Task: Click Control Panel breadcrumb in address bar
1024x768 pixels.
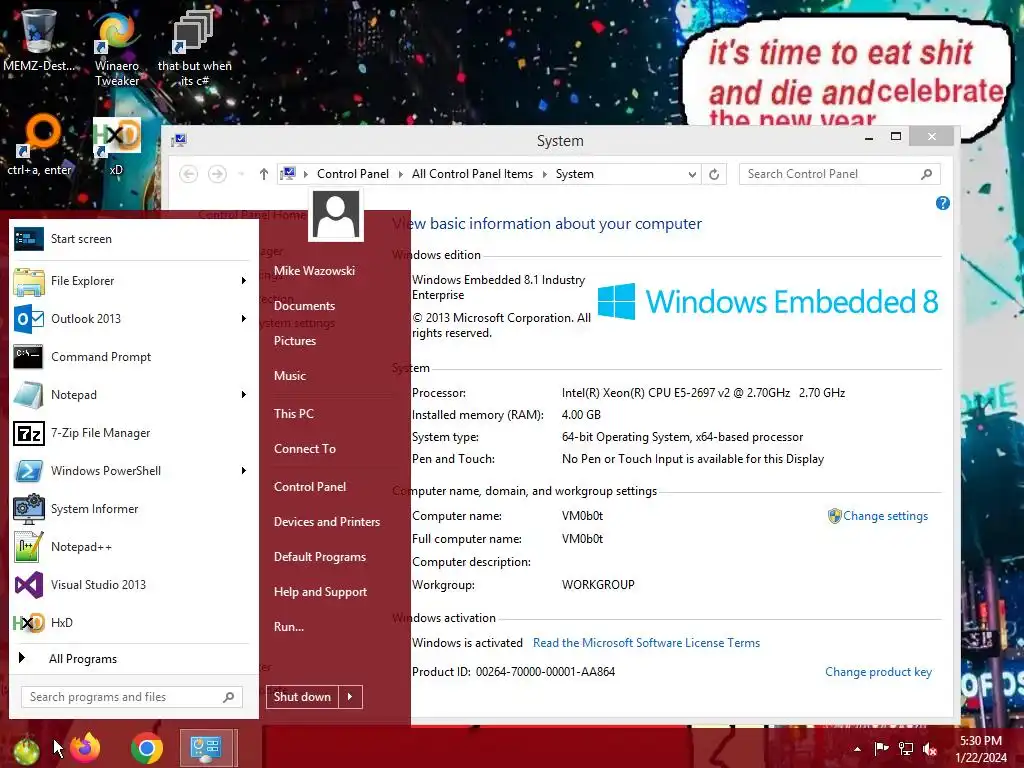Action: point(353,174)
